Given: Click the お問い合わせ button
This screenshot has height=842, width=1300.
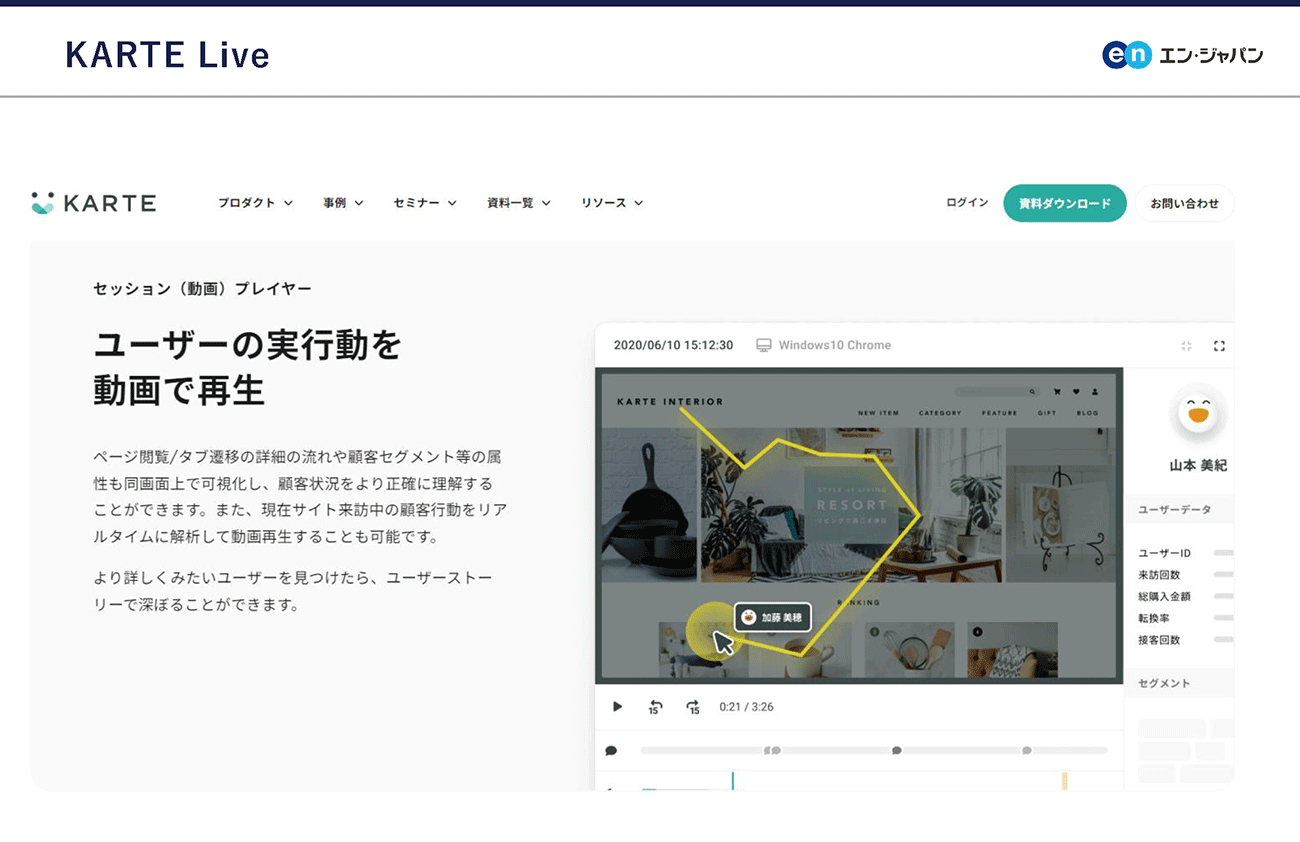Looking at the screenshot, I should (1184, 203).
